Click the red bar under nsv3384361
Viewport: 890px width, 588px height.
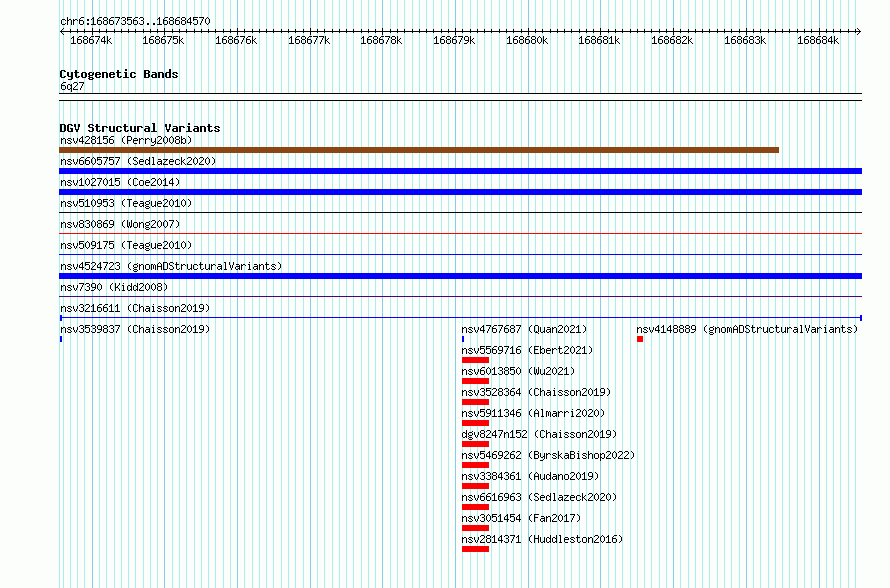475,486
